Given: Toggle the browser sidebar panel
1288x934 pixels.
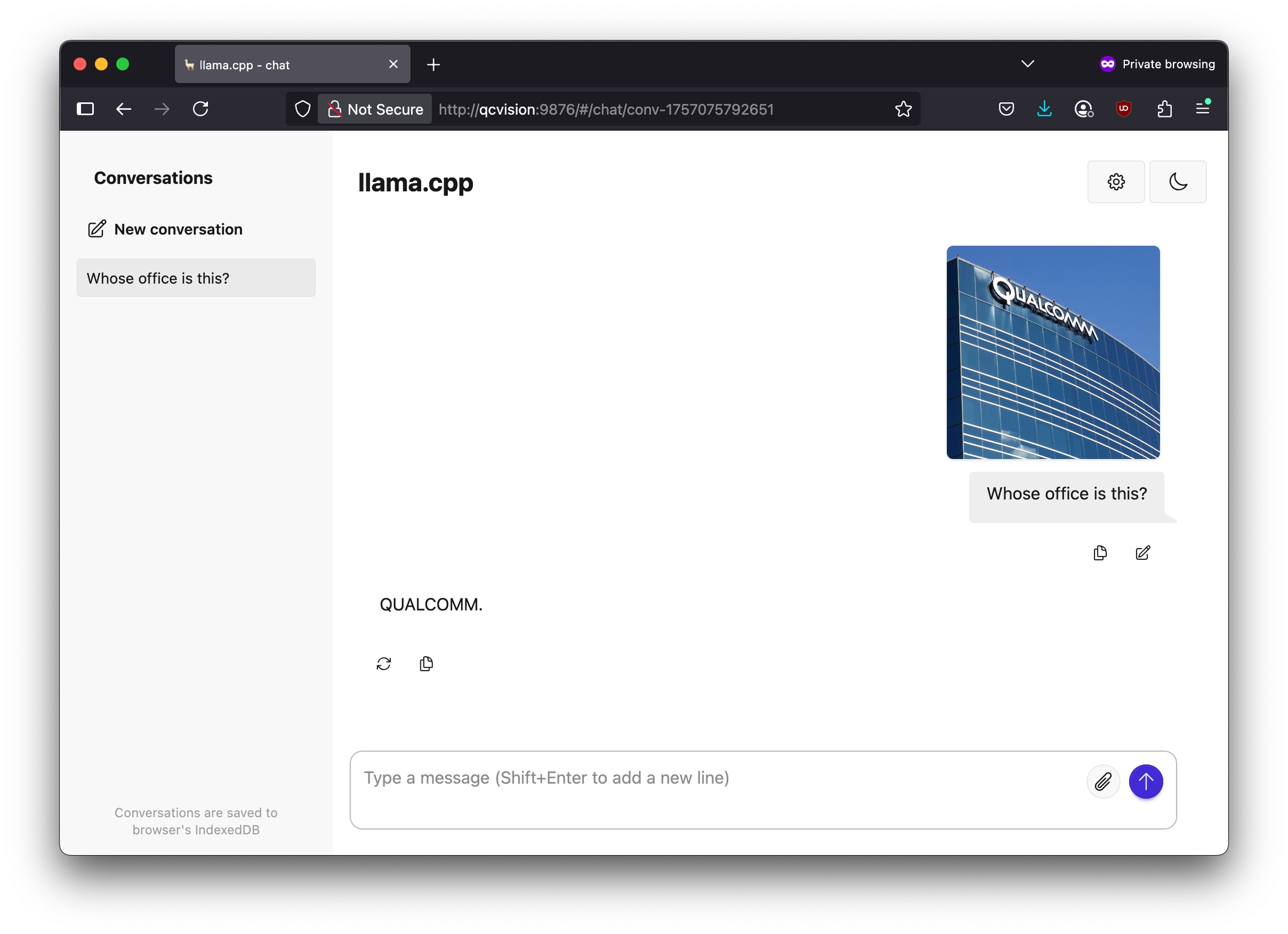Looking at the screenshot, I should [85, 109].
